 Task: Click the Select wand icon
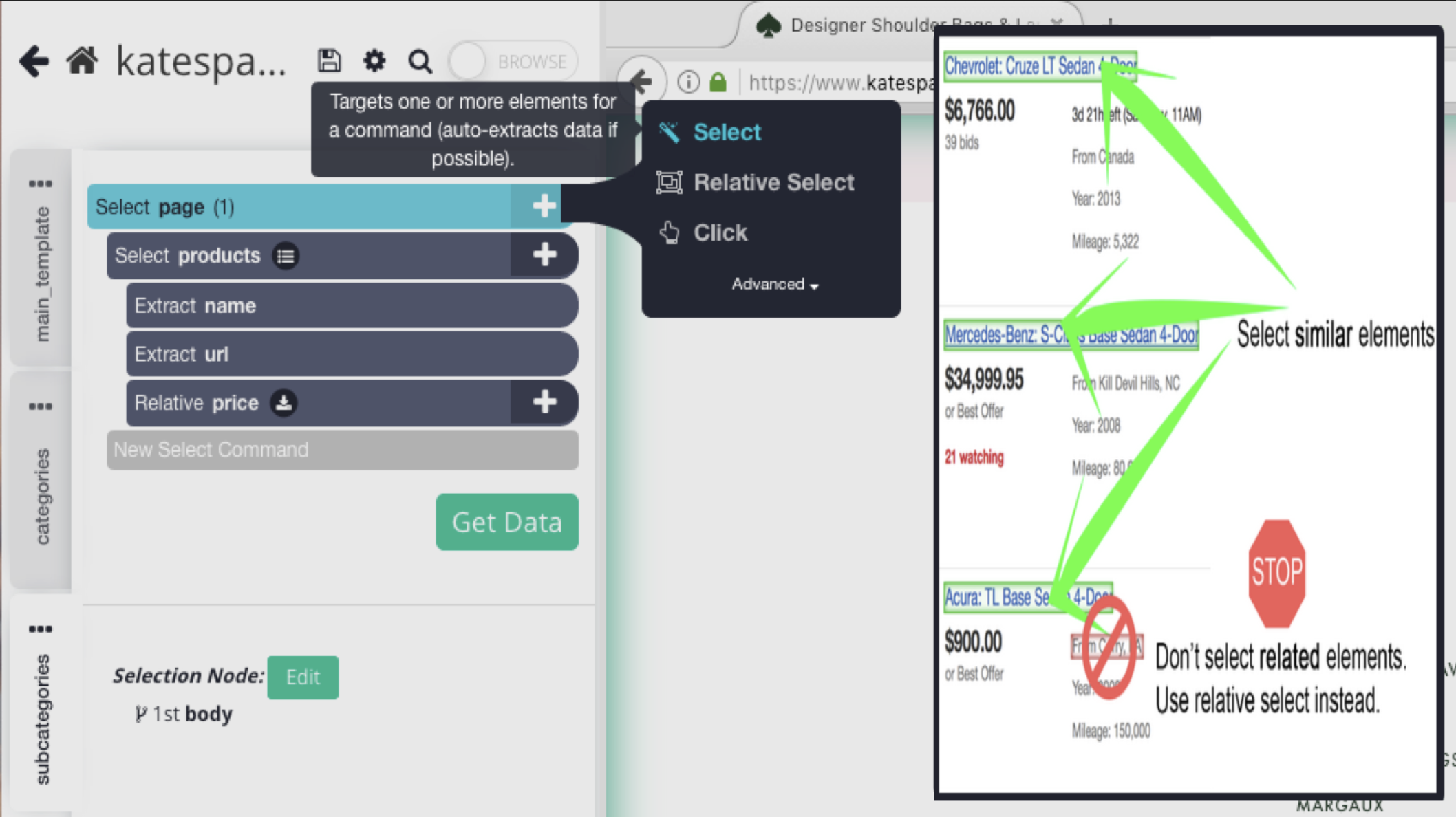(x=669, y=131)
